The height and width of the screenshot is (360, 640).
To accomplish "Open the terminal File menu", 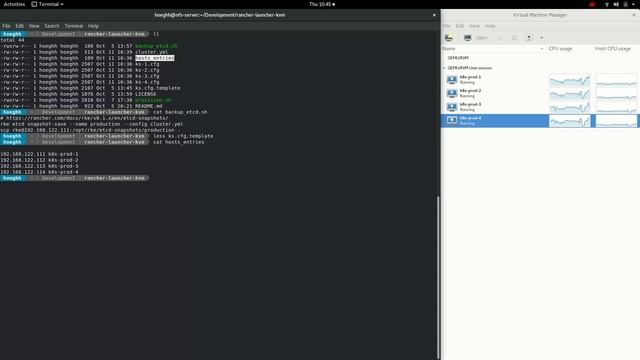I will pyautogui.click(x=7, y=26).
